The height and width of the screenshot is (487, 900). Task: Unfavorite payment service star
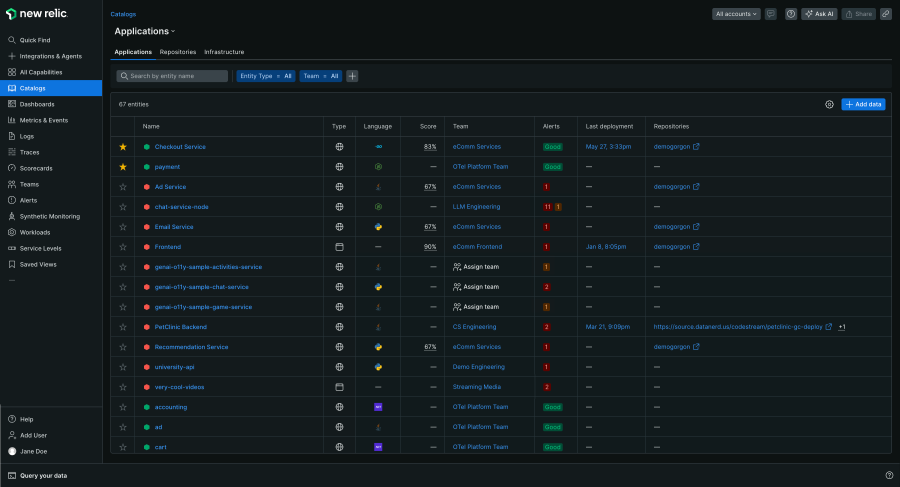123,167
